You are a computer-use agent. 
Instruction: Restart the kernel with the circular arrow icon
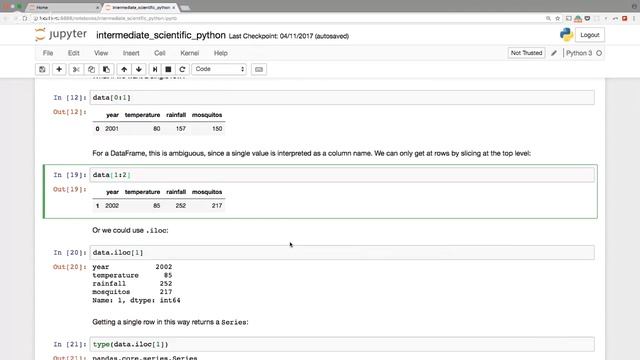[182, 69]
